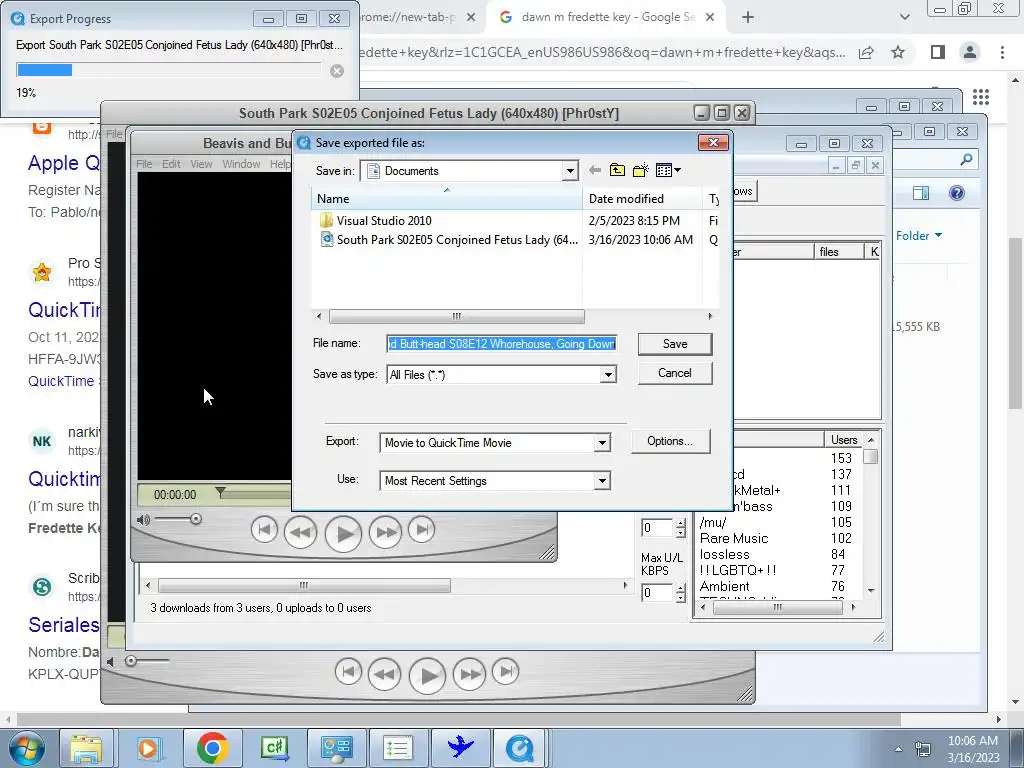
Task: Bookmark this page with star icon
Action: [x=899, y=52]
